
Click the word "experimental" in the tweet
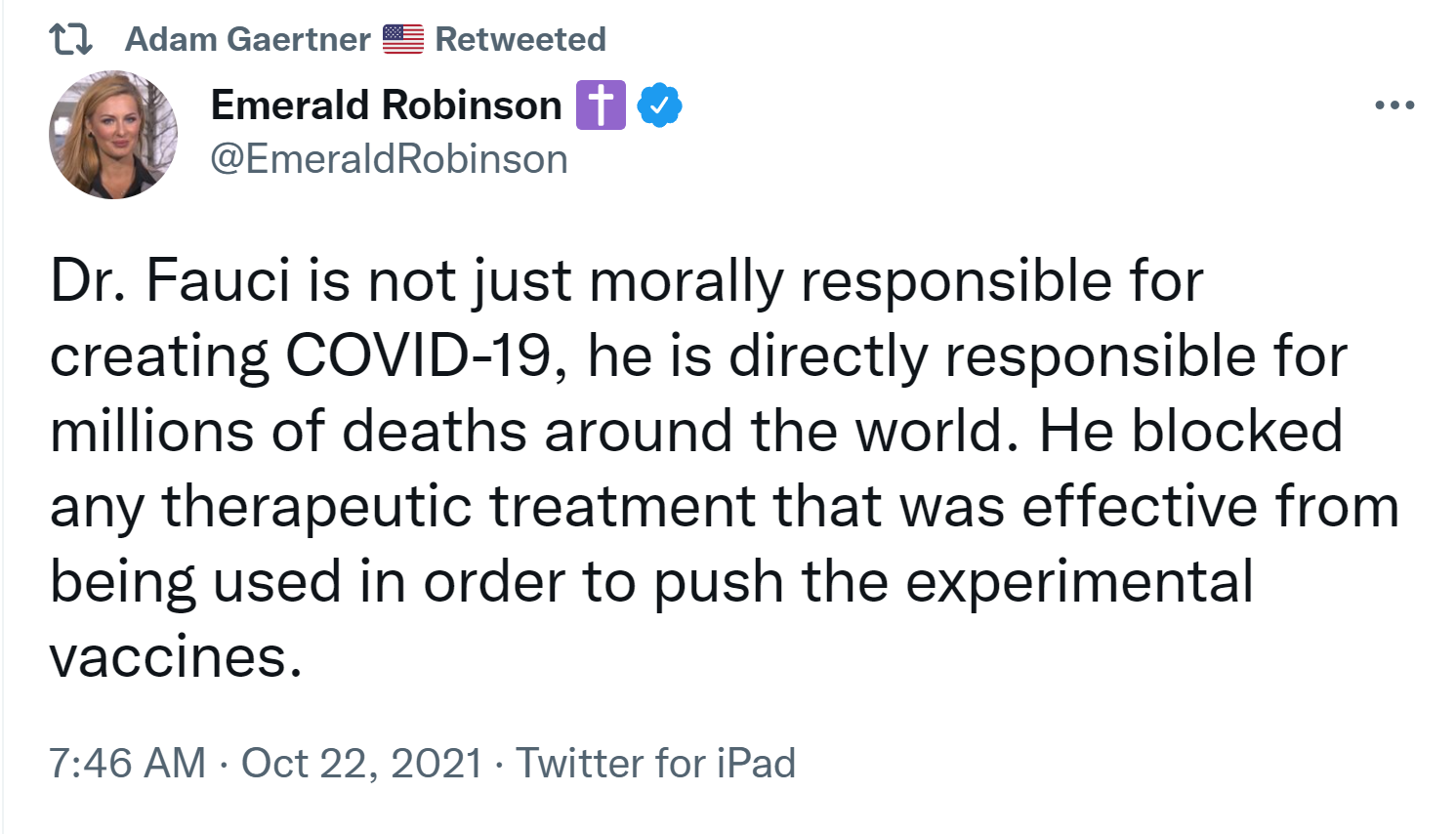coord(1079,582)
